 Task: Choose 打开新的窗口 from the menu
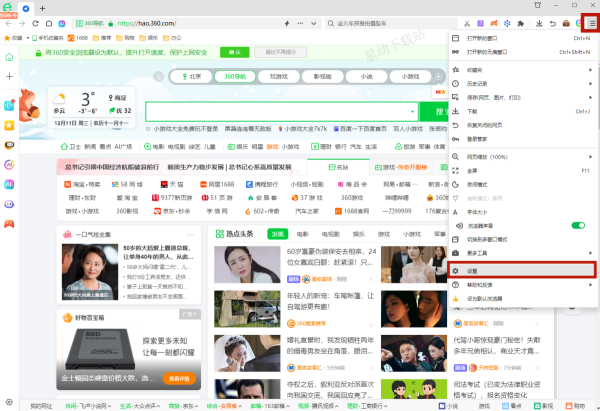[x=523, y=38]
